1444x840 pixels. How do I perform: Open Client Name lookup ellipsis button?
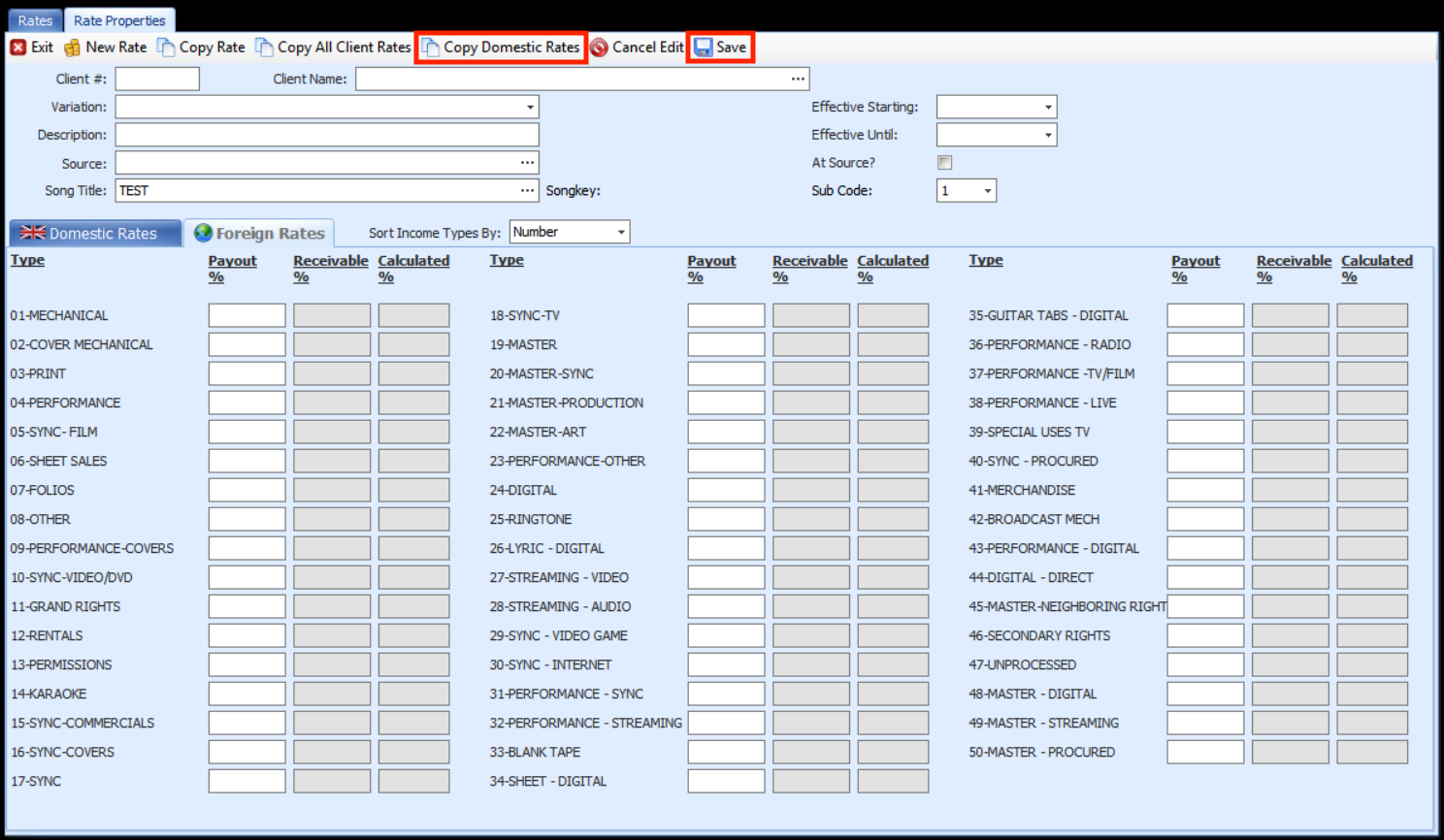(x=798, y=79)
